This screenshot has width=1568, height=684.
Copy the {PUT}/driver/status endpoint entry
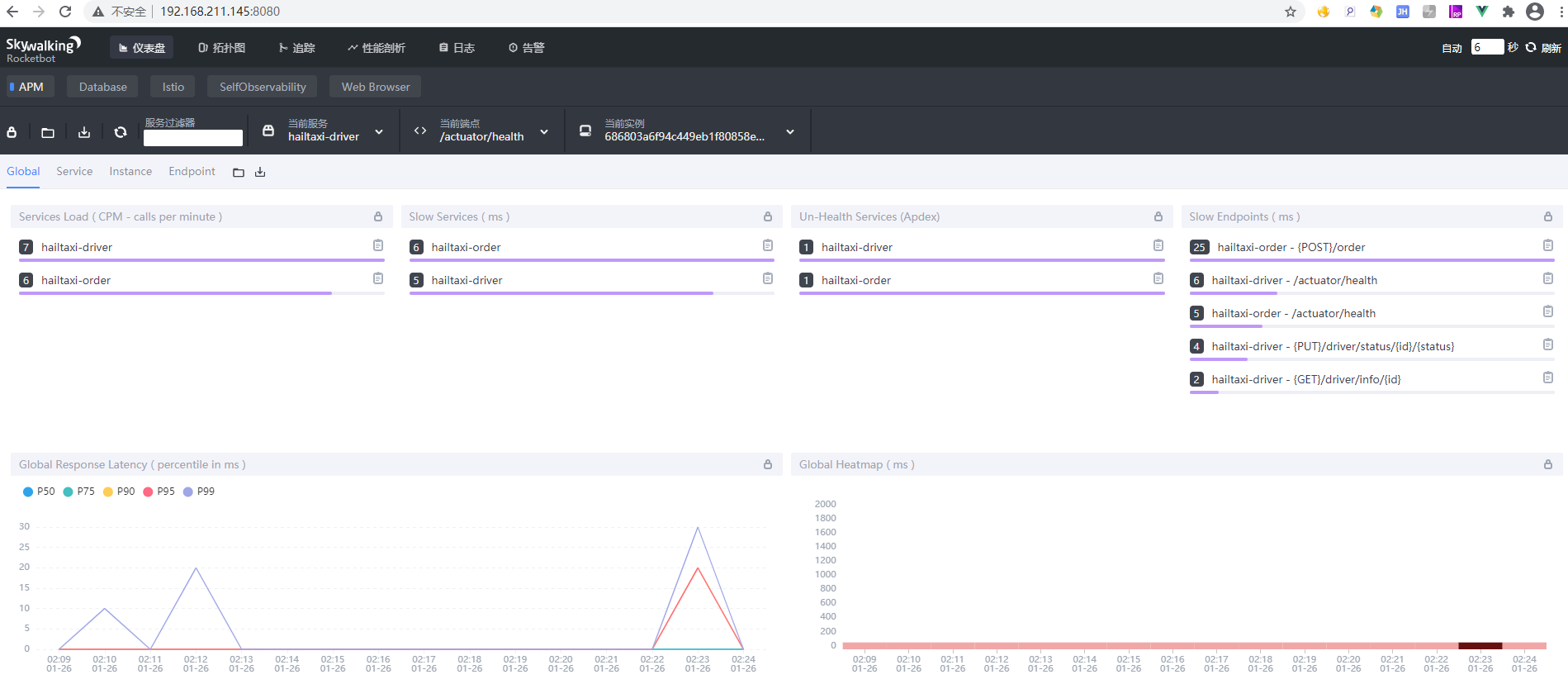click(x=1548, y=344)
